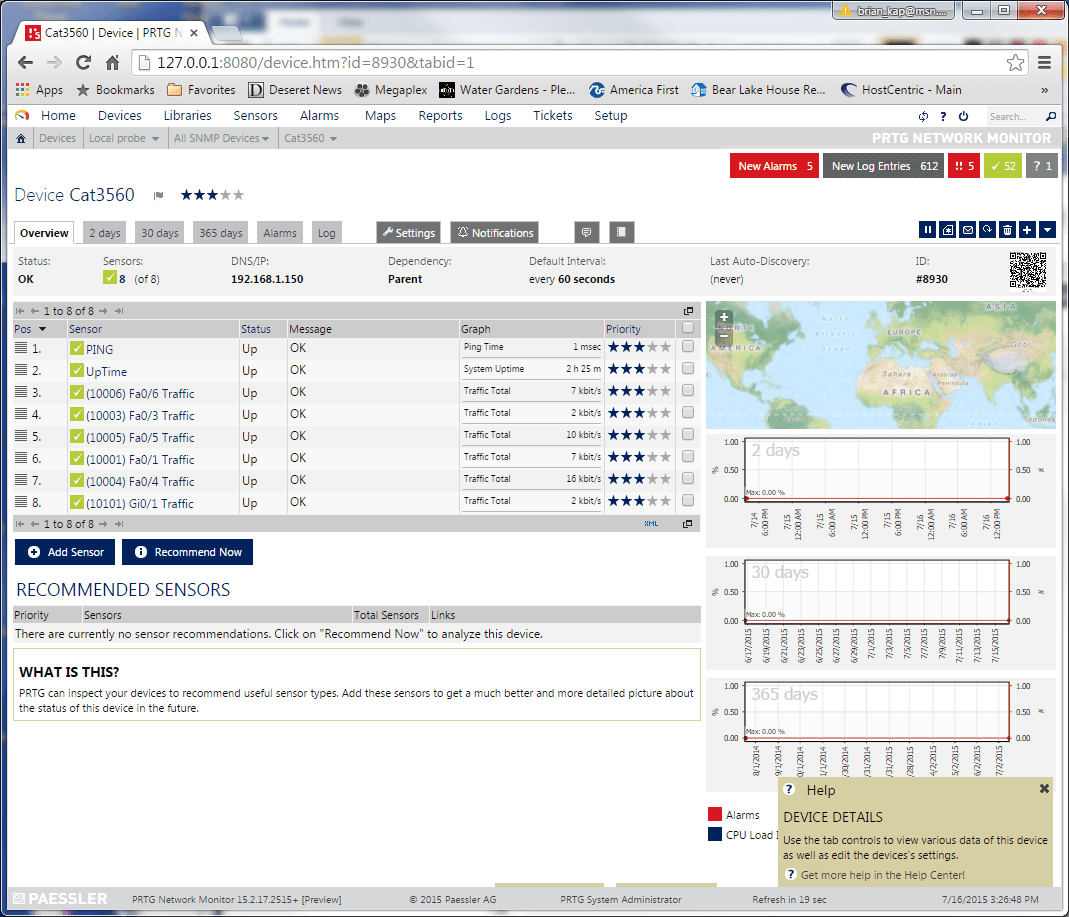
Task: Open help question mark in top bar
Action: pyautogui.click(x=944, y=117)
